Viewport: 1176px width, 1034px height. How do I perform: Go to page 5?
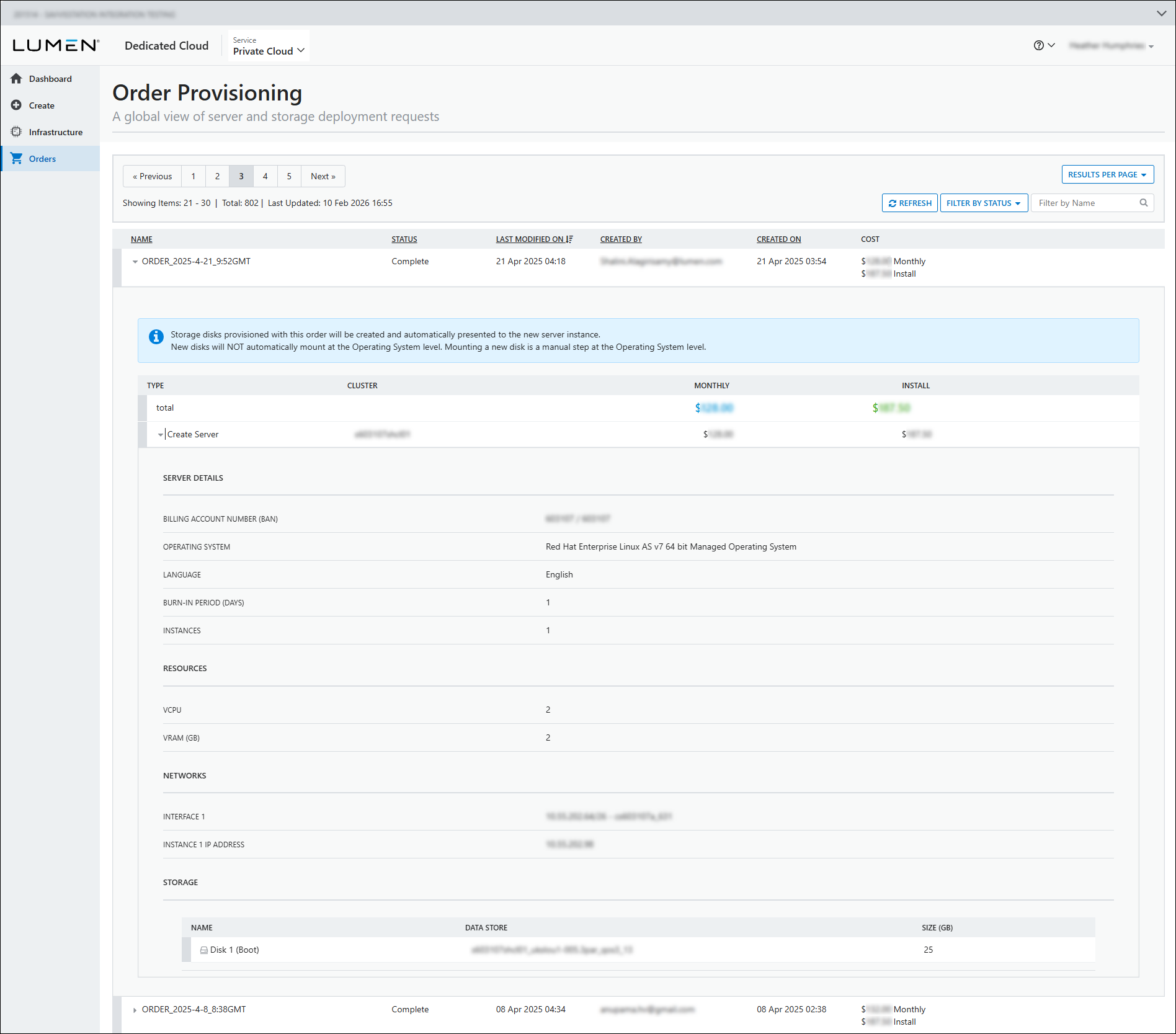(x=289, y=176)
